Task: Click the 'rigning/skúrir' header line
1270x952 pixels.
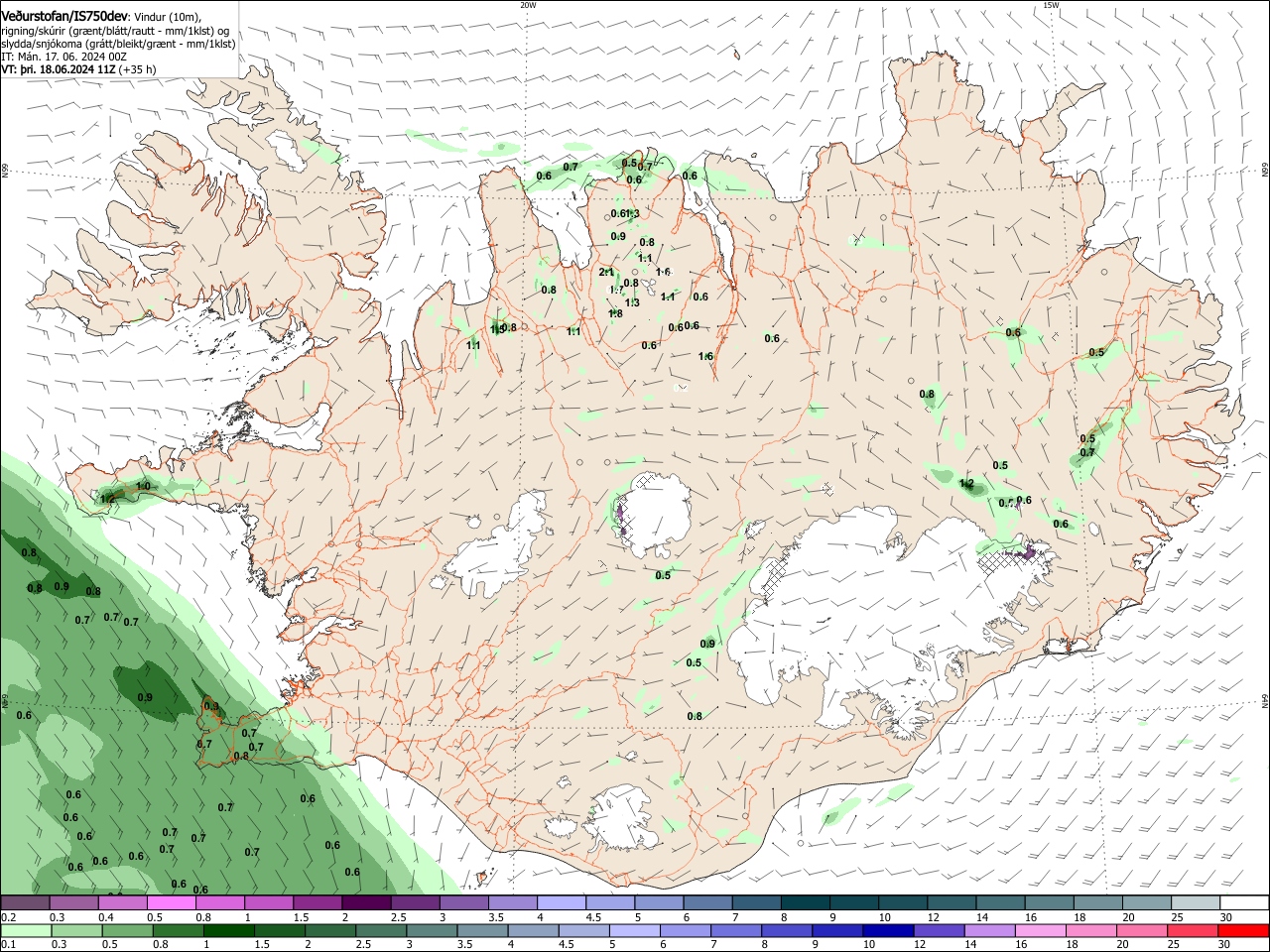Action: click(116, 31)
